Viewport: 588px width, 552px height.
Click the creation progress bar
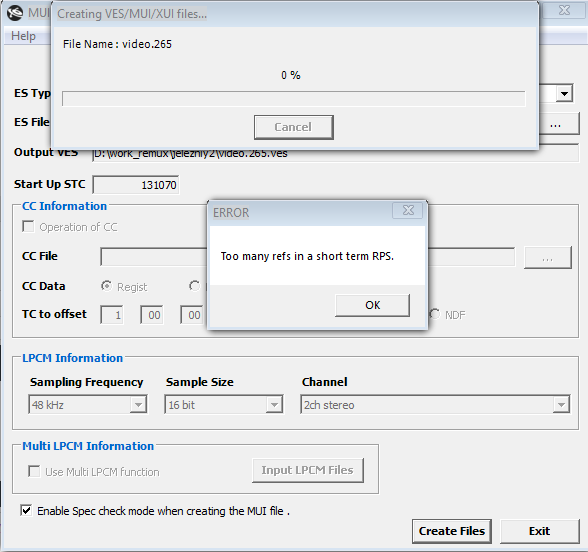[294, 99]
